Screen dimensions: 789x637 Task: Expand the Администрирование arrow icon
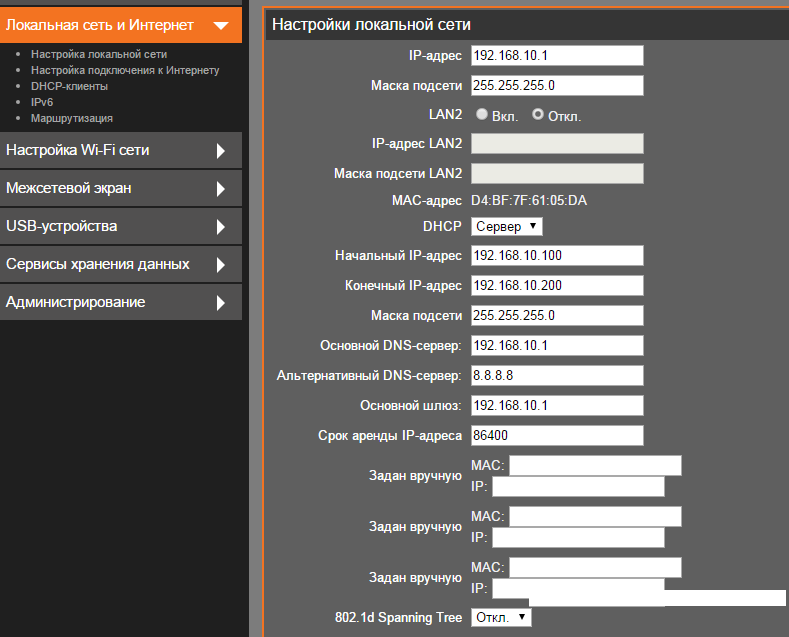[221, 303]
